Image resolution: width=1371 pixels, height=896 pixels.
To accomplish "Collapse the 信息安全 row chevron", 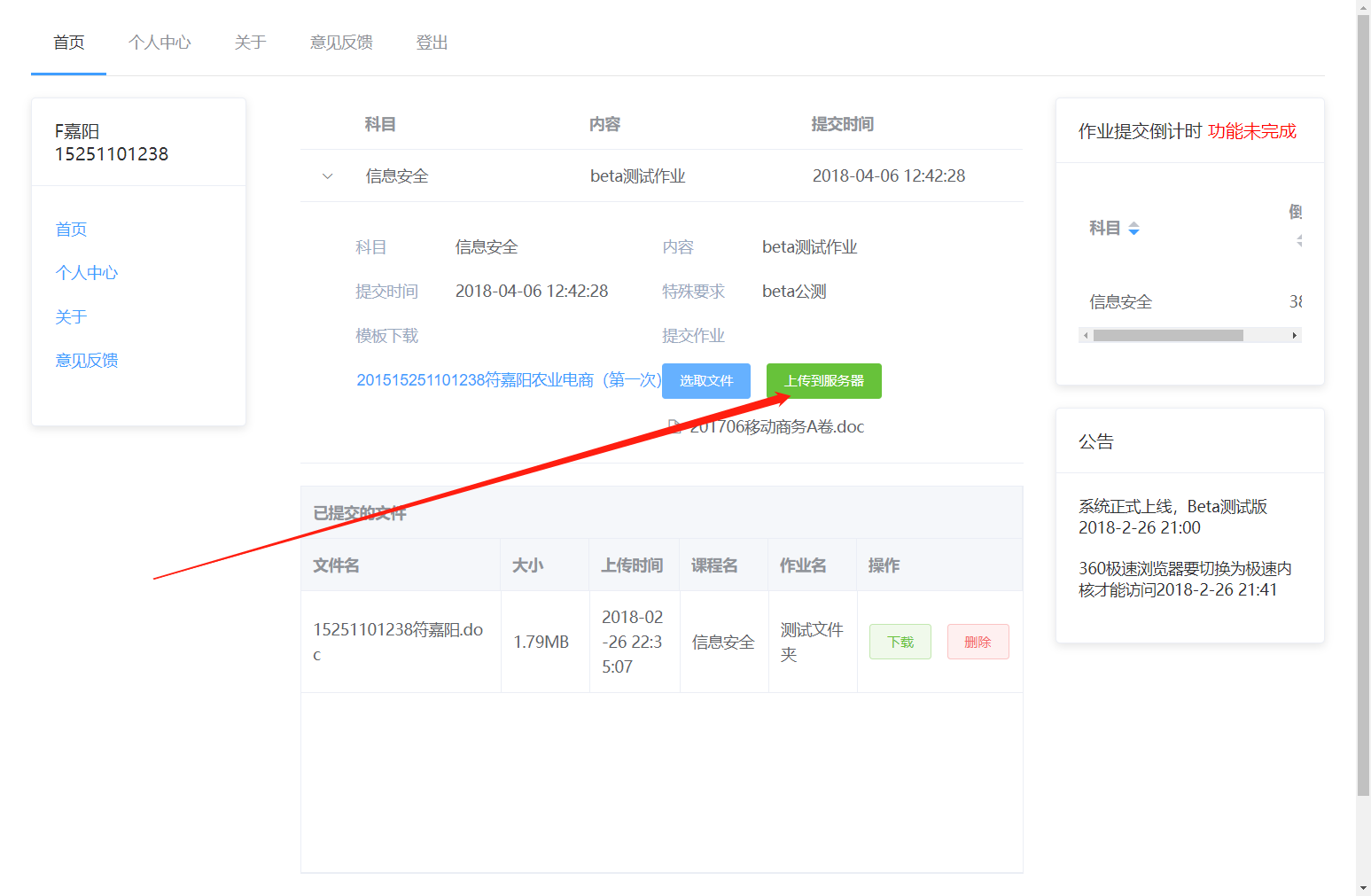I will coord(327,176).
